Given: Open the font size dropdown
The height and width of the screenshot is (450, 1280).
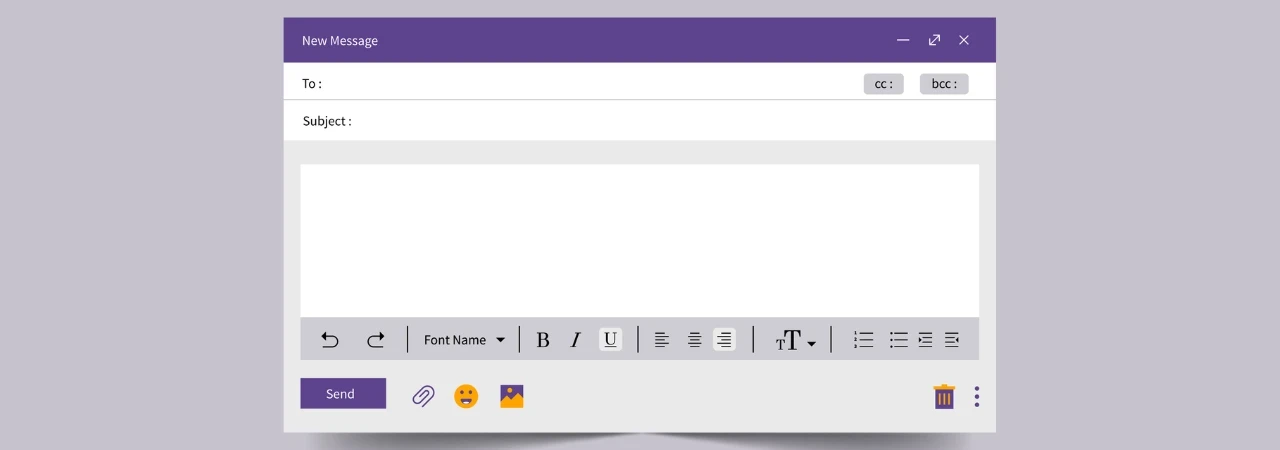Looking at the screenshot, I should (796, 341).
